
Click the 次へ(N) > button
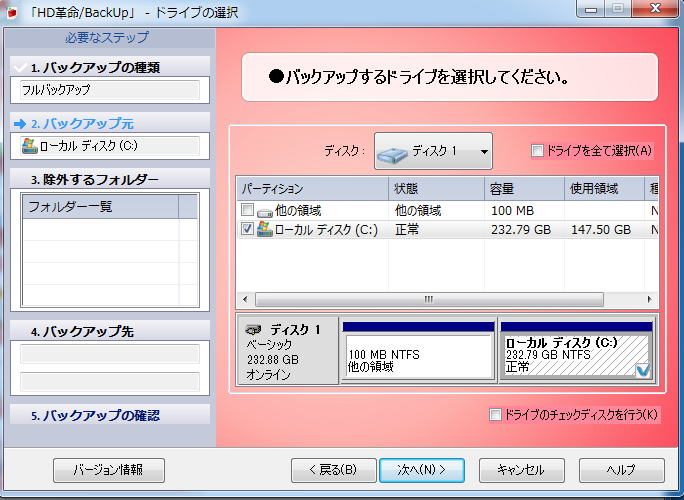pyautogui.click(x=420, y=469)
